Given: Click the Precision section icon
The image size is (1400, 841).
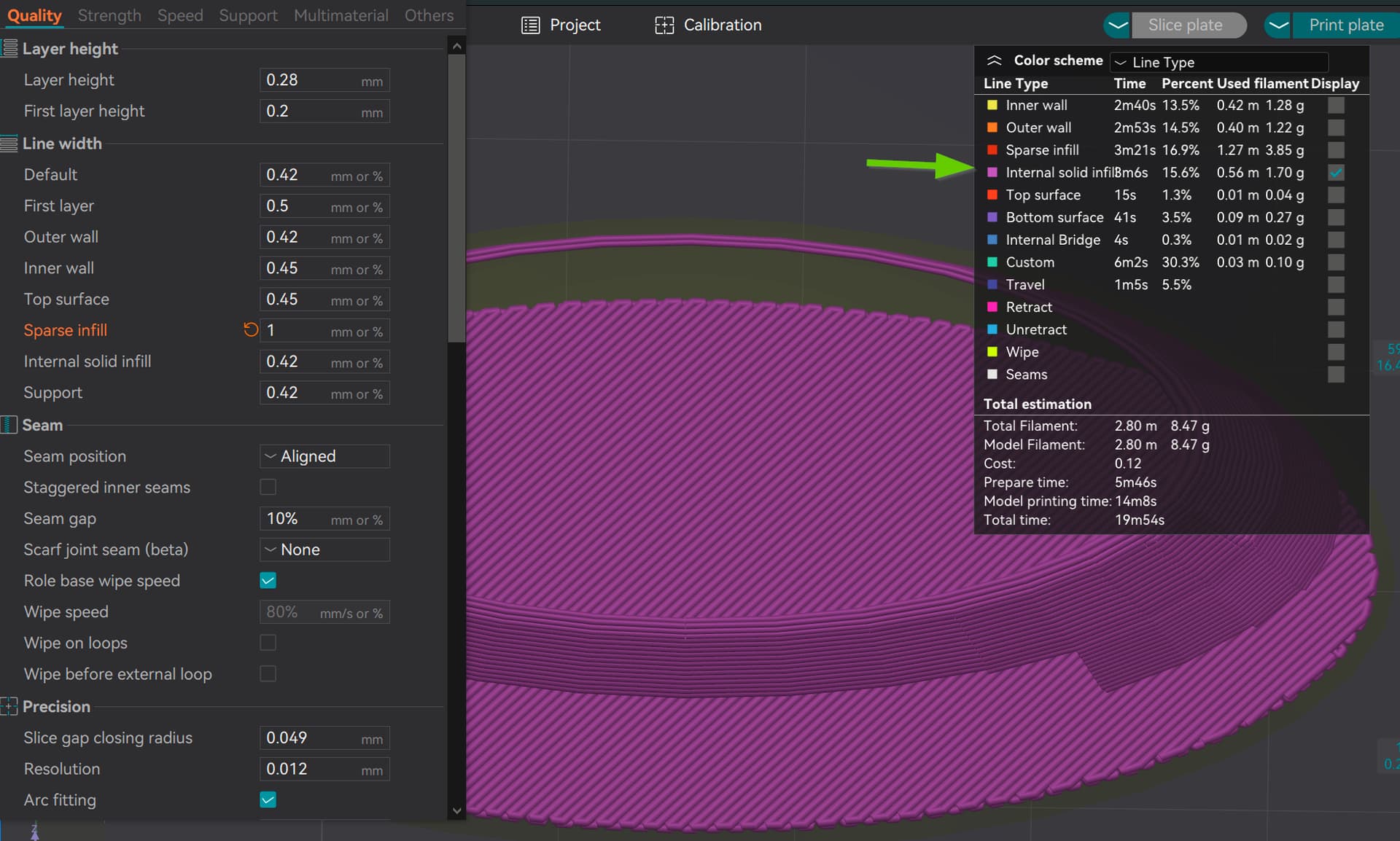Looking at the screenshot, I should coord(9,706).
